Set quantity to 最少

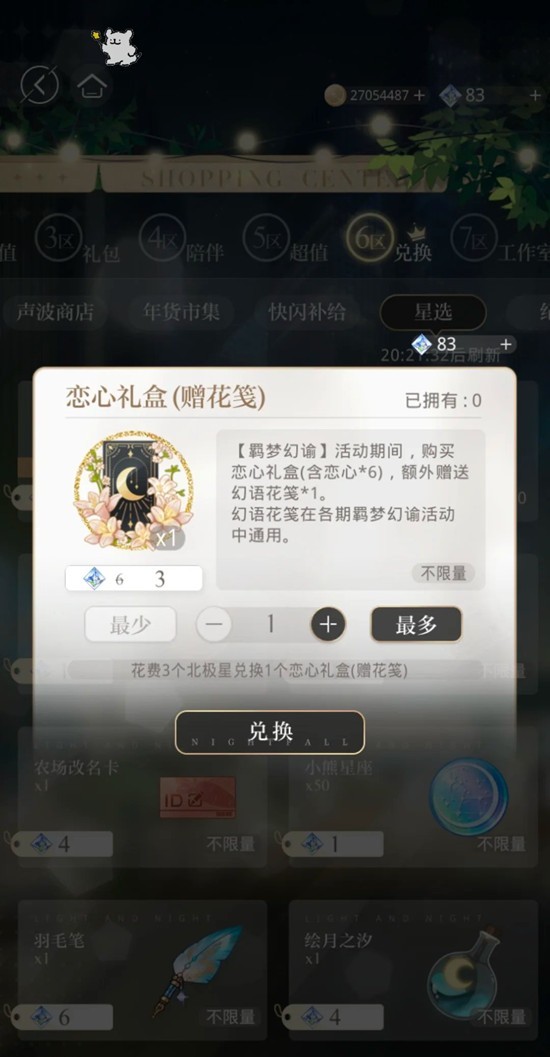click(x=131, y=625)
